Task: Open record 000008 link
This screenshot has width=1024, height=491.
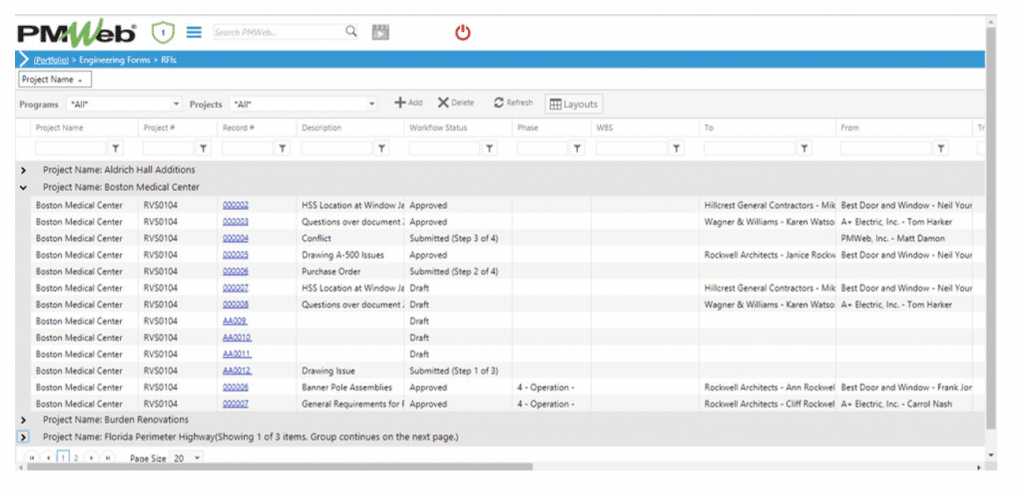Action: [x=235, y=305]
